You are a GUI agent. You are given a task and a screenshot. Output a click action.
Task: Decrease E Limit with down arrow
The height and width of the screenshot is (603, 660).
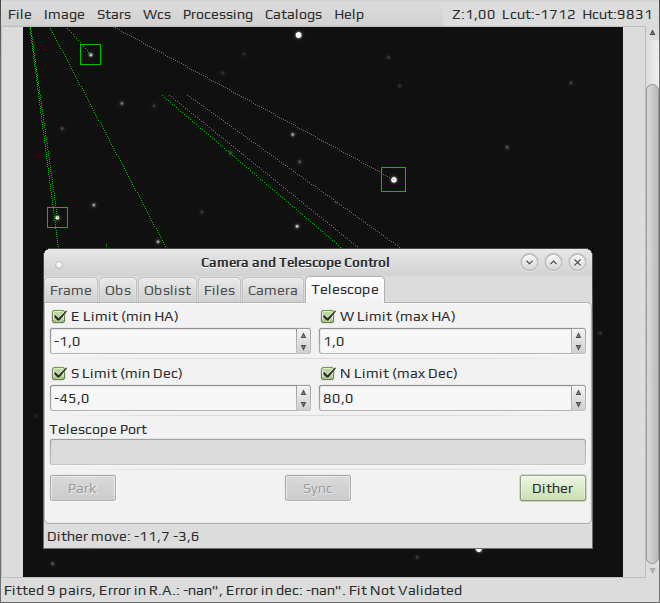[x=303, y=348]
